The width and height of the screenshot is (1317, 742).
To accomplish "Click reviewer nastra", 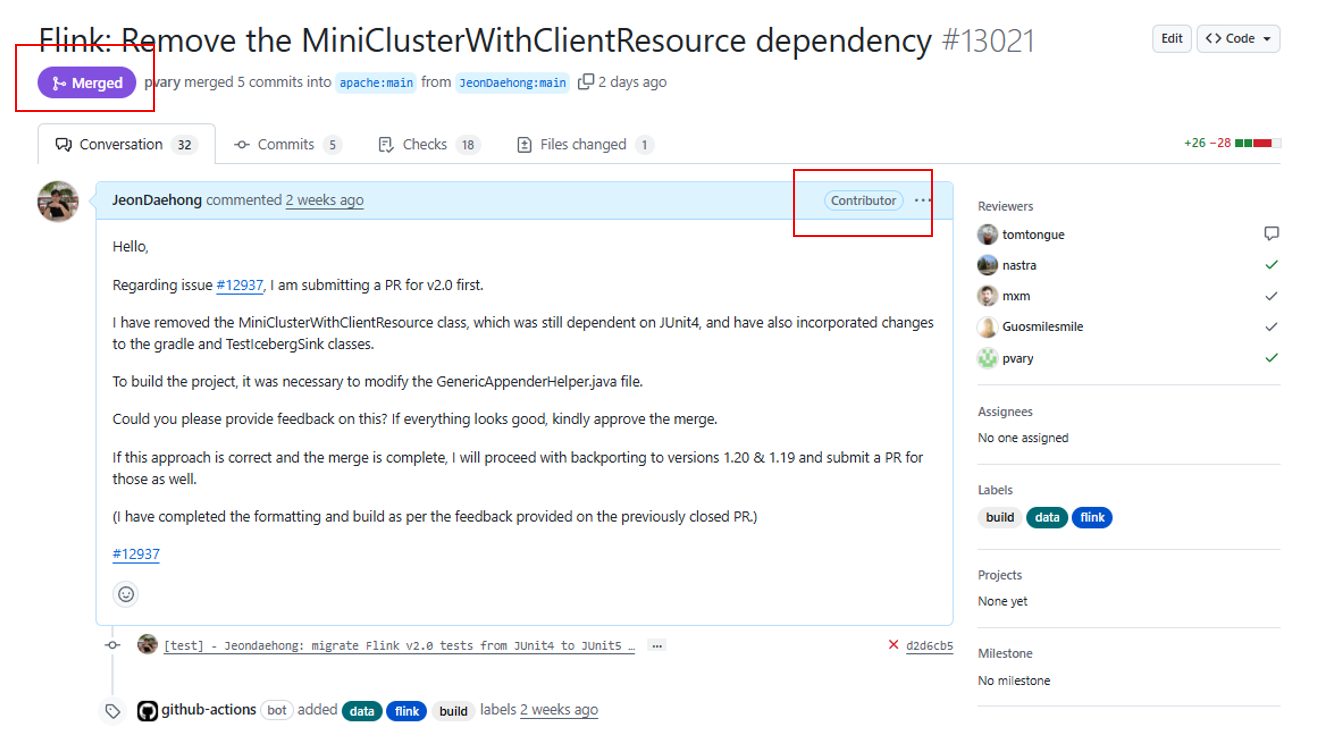I will 1019,265.
